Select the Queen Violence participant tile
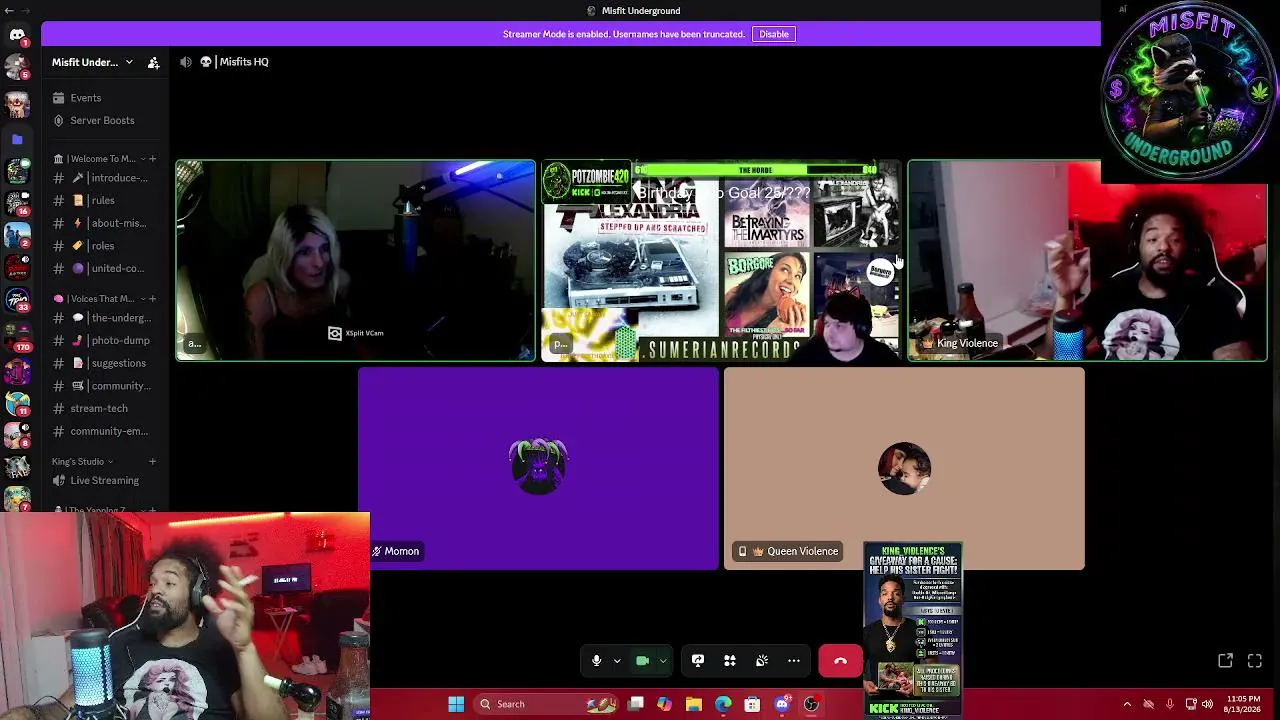 [x=904, y=469]
